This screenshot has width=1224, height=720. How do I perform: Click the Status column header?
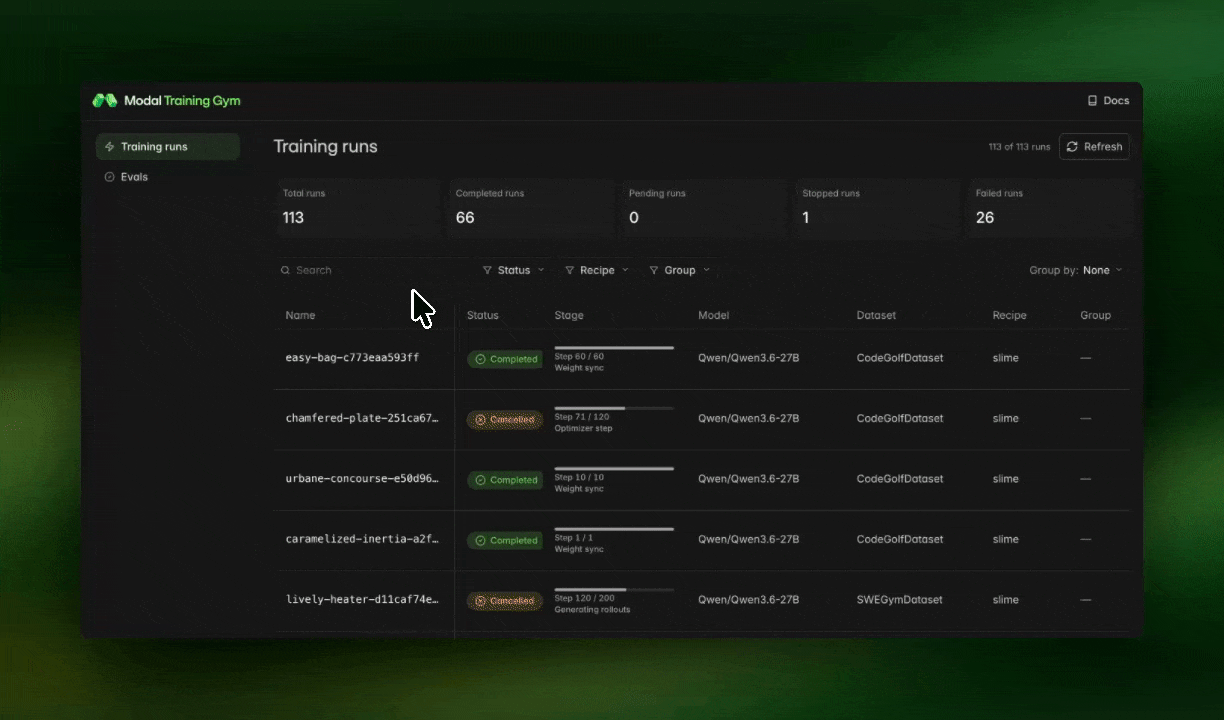point(482,315)
